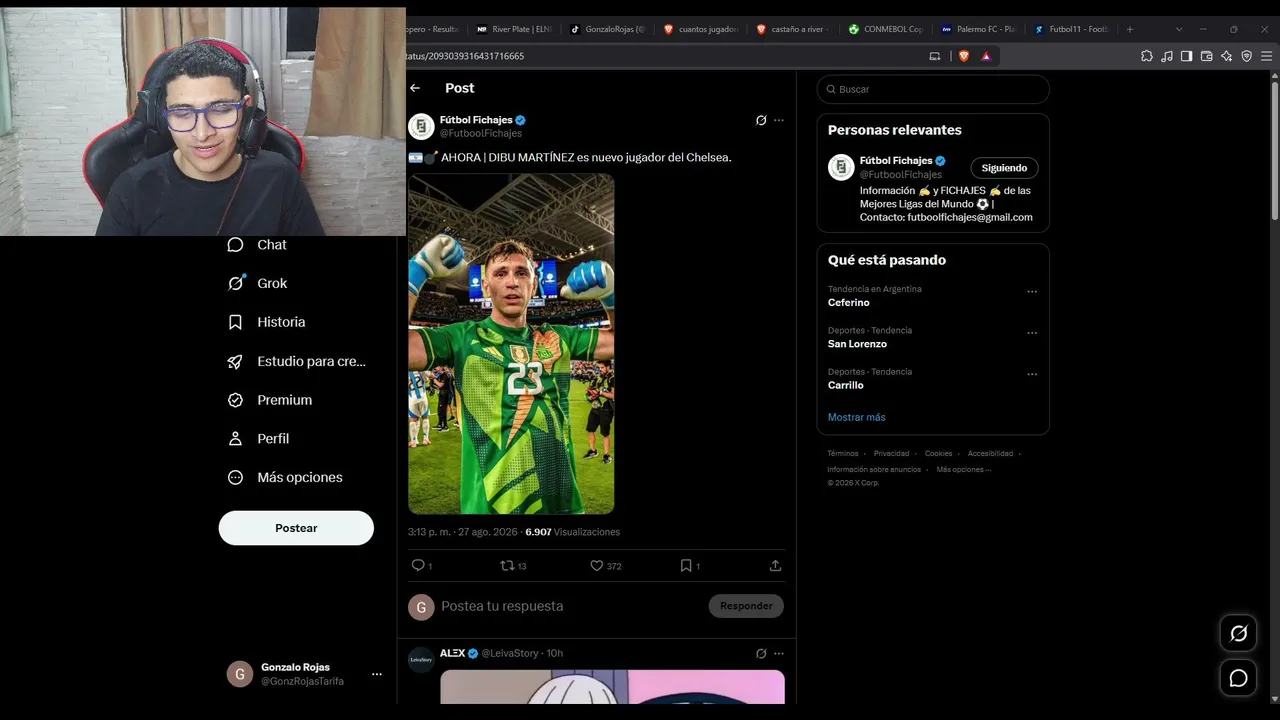Go to Perfil in the sidebar
The image size is (1280, 720).
(x=258, y=439)
